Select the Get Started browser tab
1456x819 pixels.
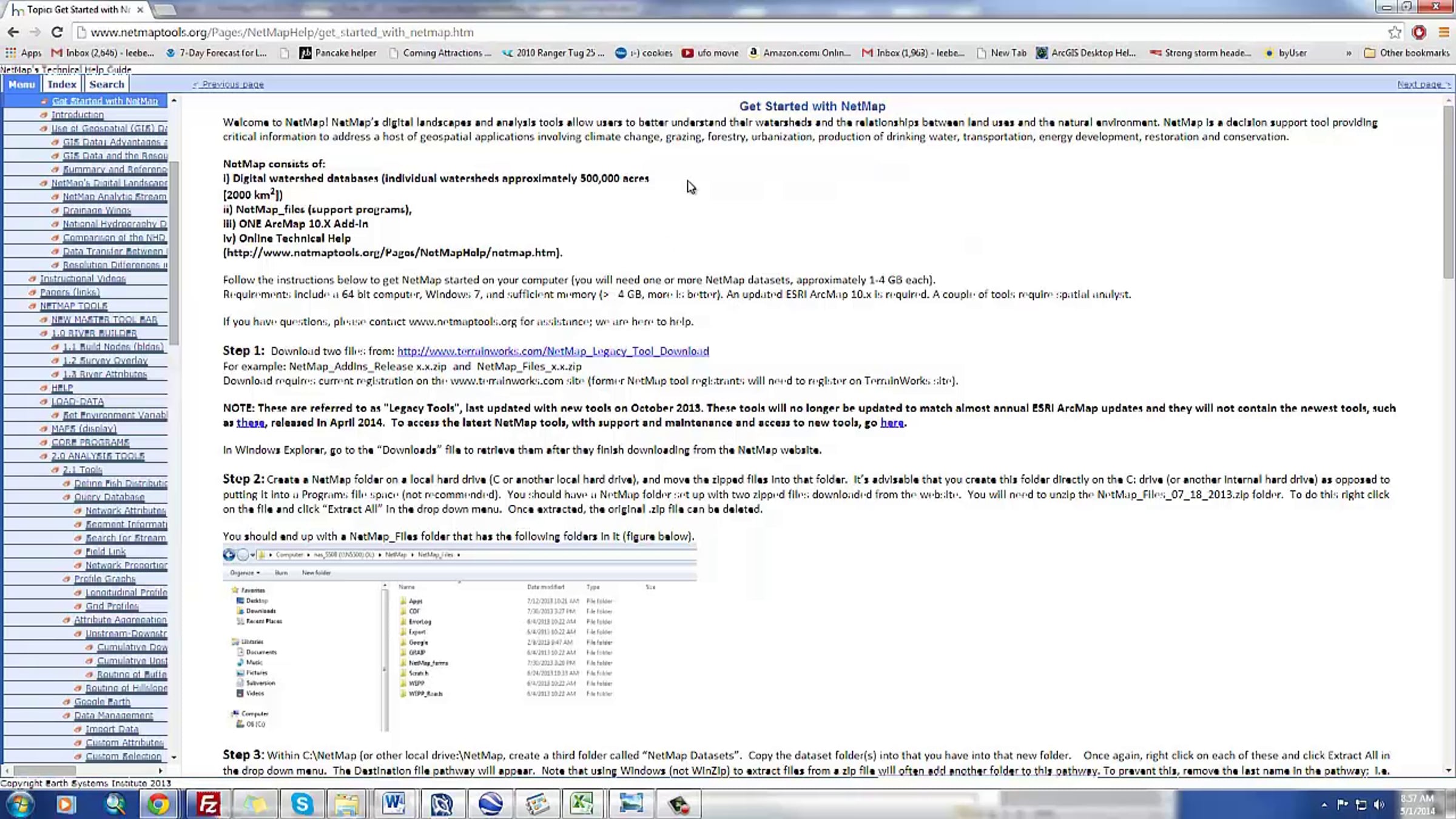tap(78, 10)
